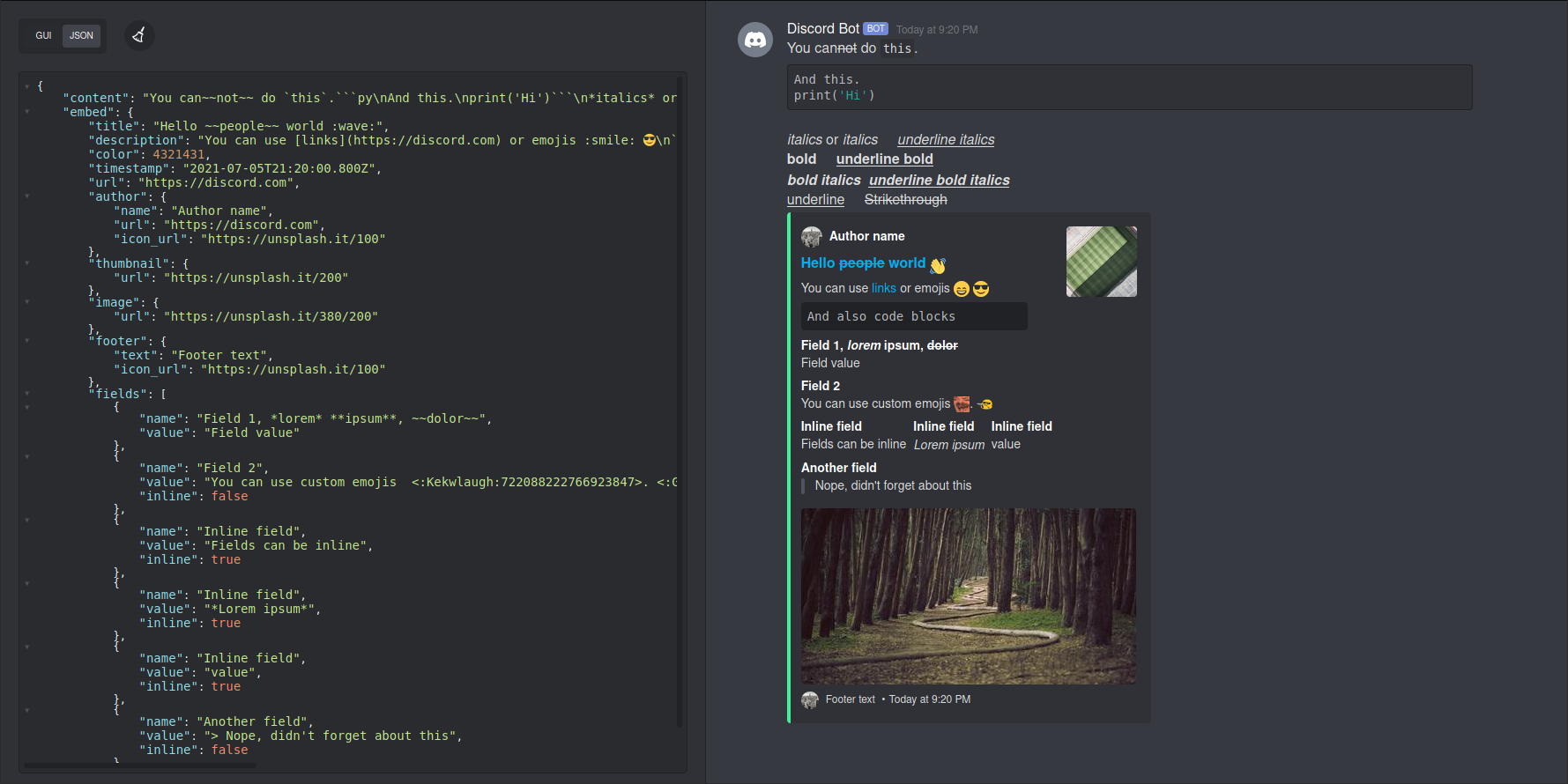Click the 'Fields can be inline' field value
Screen dimensions: 1568x784
click(853, 444)
